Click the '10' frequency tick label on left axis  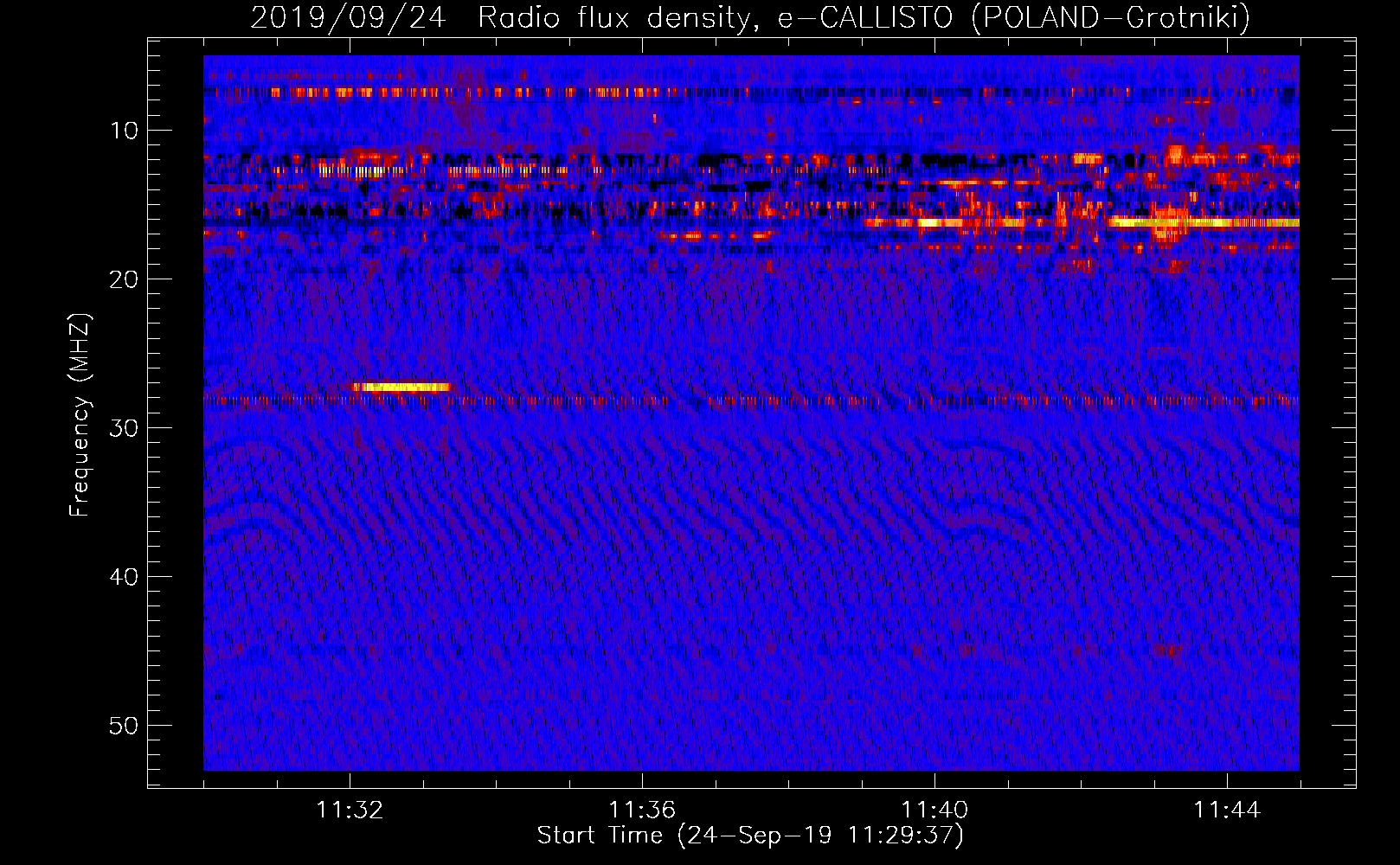coord(125,131)
